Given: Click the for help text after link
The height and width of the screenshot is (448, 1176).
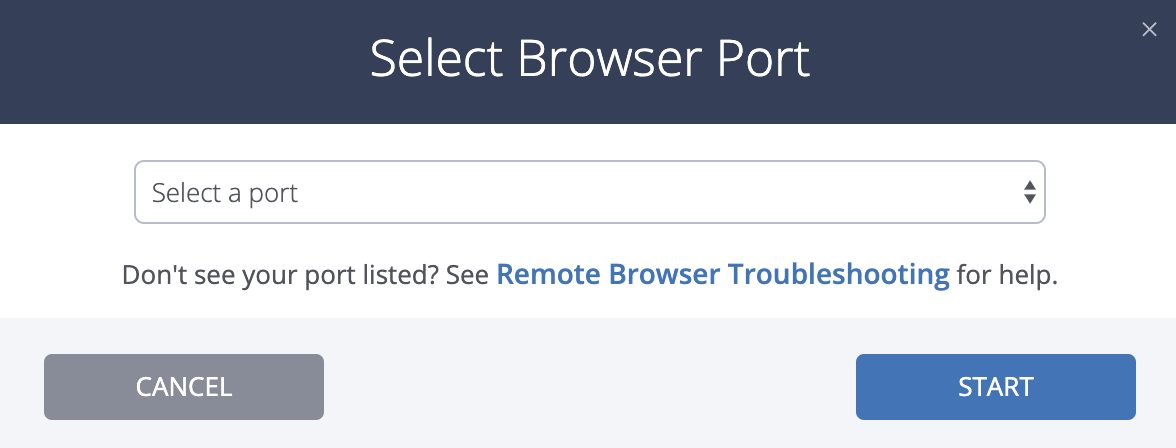Looking at the screenshot, I should coord(1007,275).
